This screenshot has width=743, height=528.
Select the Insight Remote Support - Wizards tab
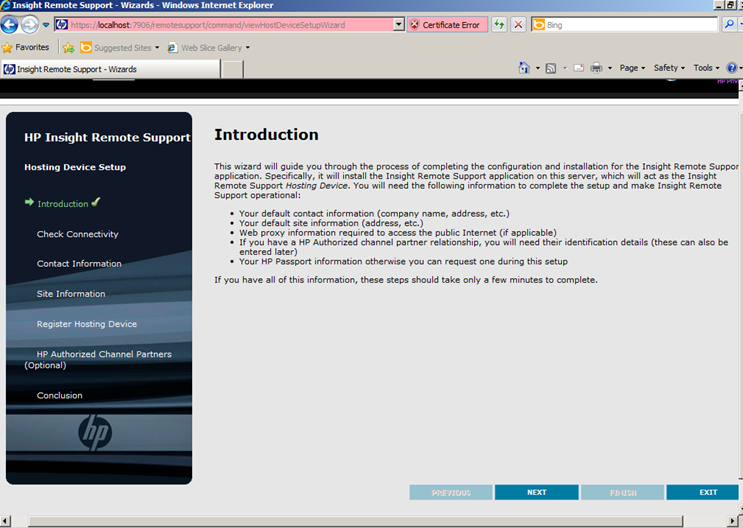coord(111,69)
